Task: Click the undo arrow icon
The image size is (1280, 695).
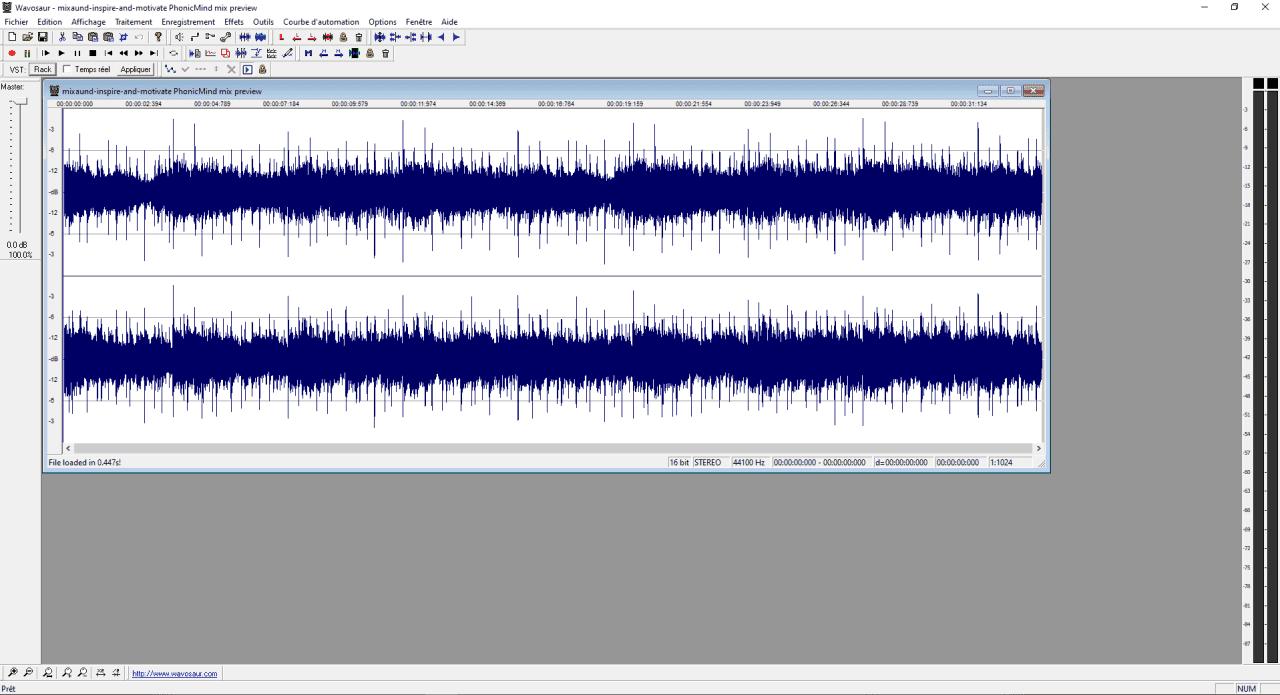Action: (138, 37)
